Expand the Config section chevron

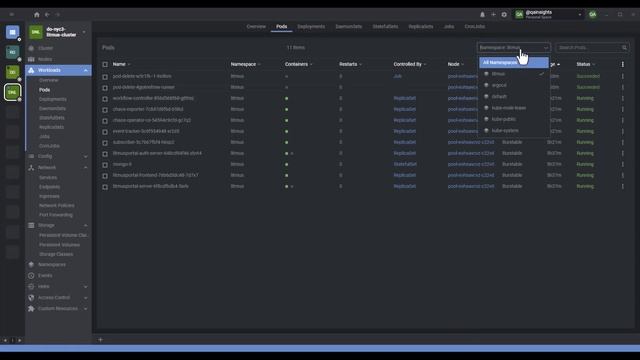86,157
